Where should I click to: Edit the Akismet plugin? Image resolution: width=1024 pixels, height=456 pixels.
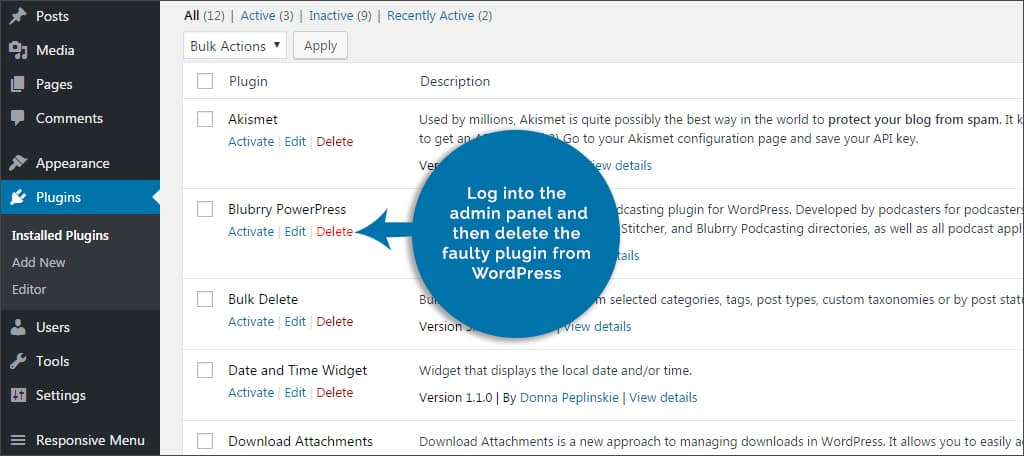pyautogui.click(x=295, y=142)
